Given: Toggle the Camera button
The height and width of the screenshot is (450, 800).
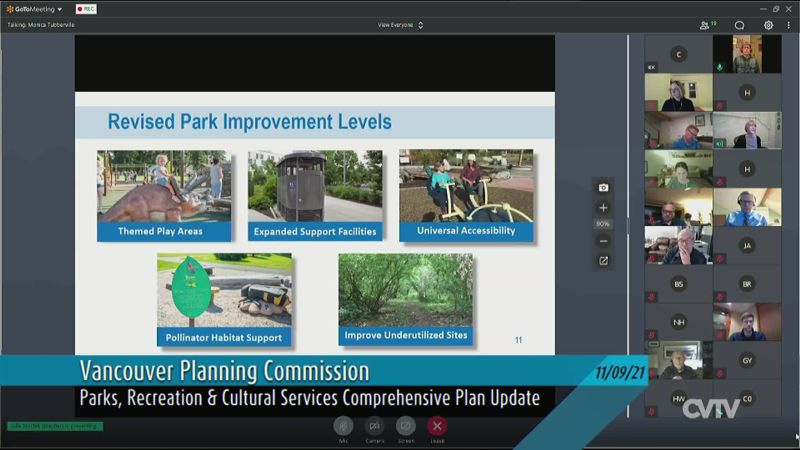Looking at the screenshot, I should pyautogui.click(x=375, y=426).
